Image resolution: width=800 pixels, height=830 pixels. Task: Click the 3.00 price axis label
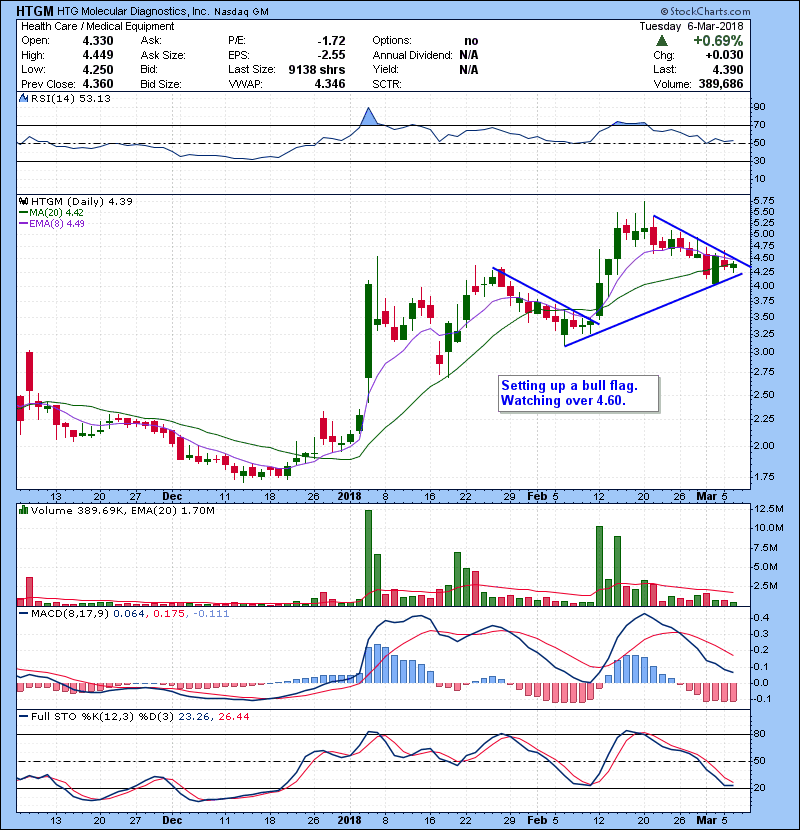coord(763,351)
